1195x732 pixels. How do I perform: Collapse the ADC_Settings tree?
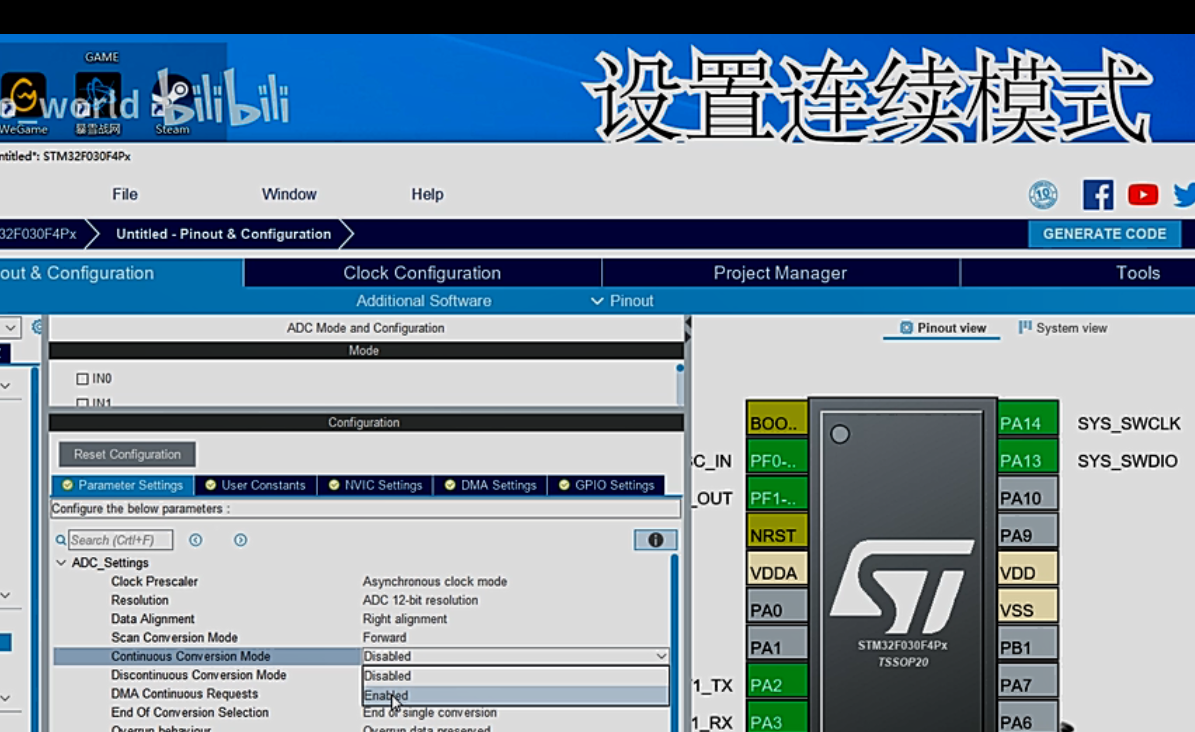point(60,562)
